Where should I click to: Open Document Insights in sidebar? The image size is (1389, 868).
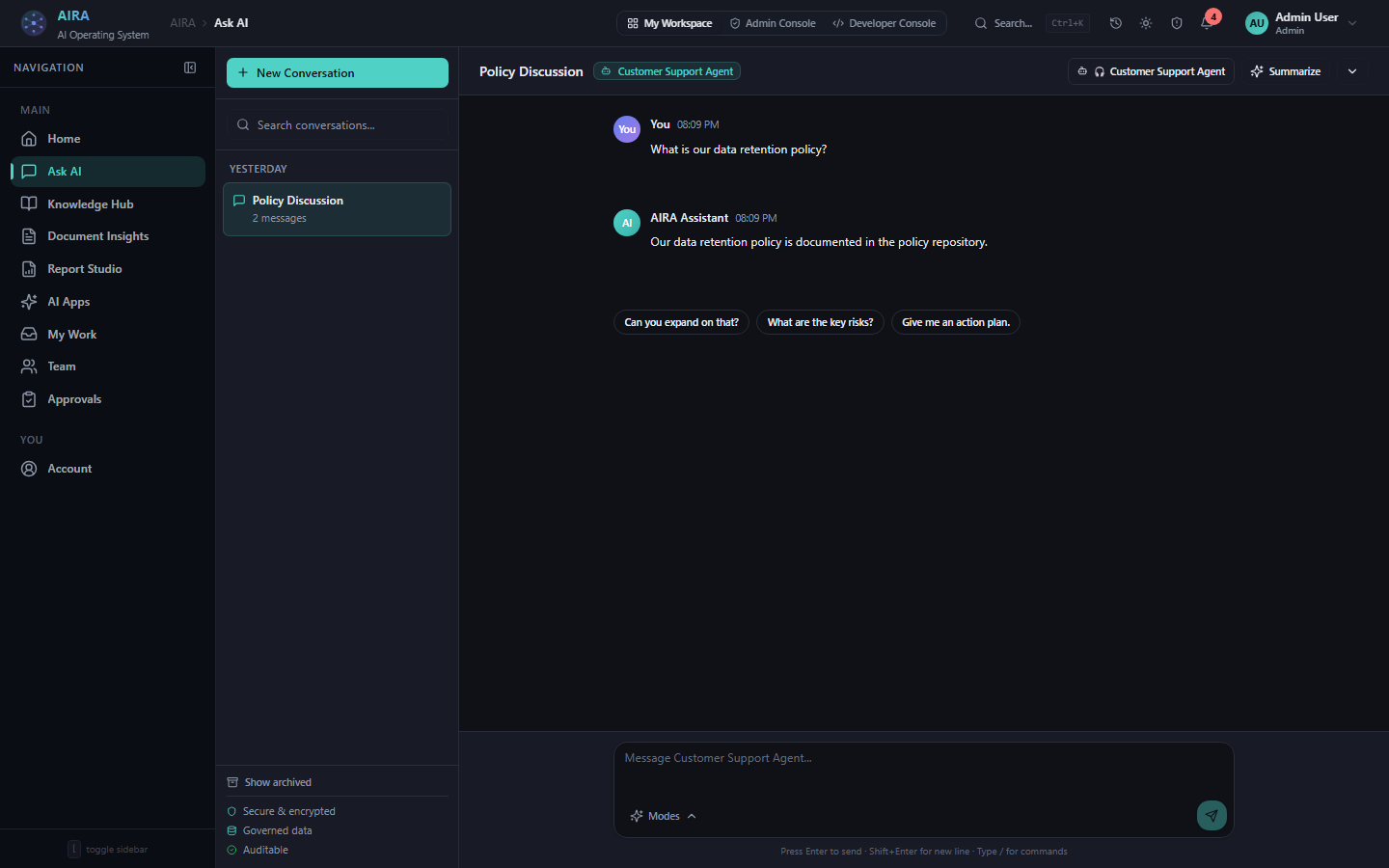(107, 236)
